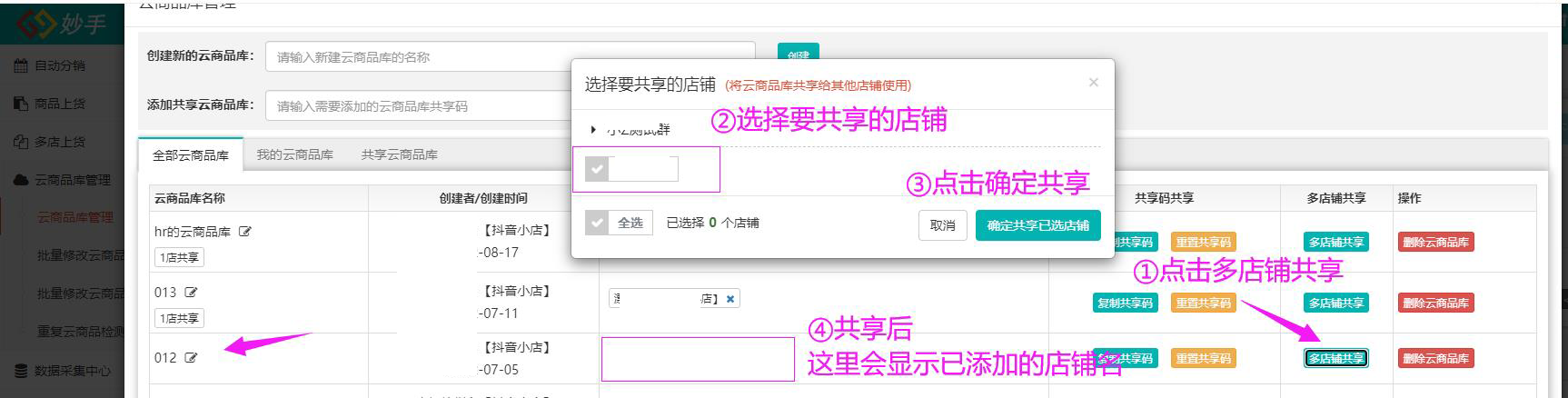Switch to 我的云商品库 tab
Screen dimensions: 1568x398
coord(294,154)
